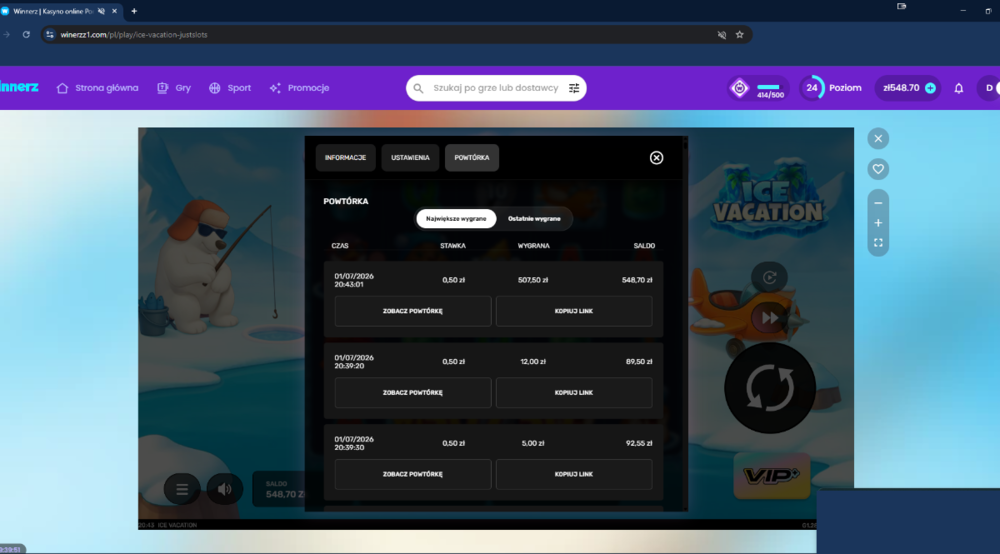Switch to the Ustawienia tab

tap(410, 157)
